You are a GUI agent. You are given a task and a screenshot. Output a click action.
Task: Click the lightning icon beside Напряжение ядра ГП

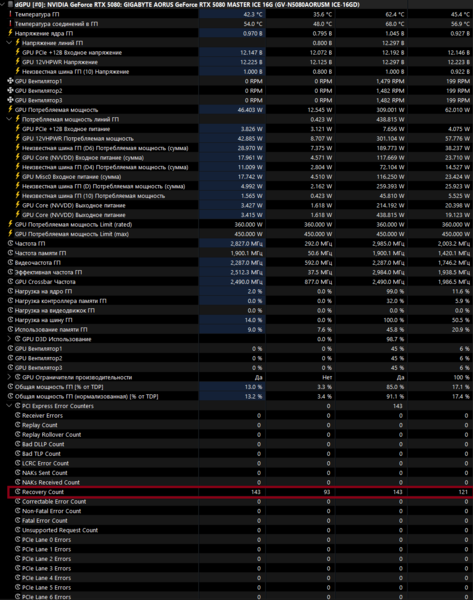(x=10, y=33)
